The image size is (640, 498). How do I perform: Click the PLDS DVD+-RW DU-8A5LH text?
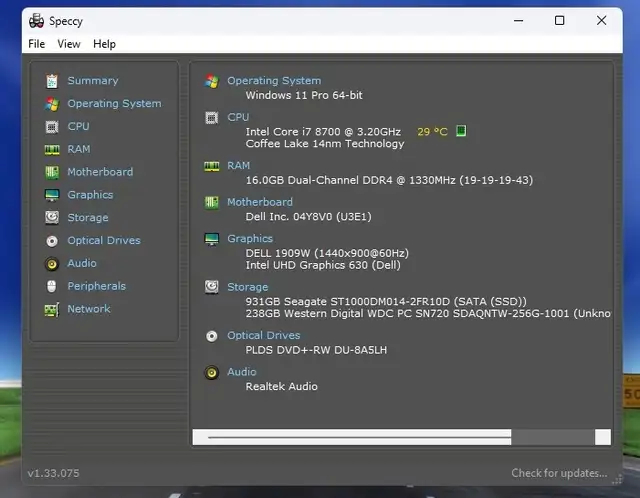[316, 350]
